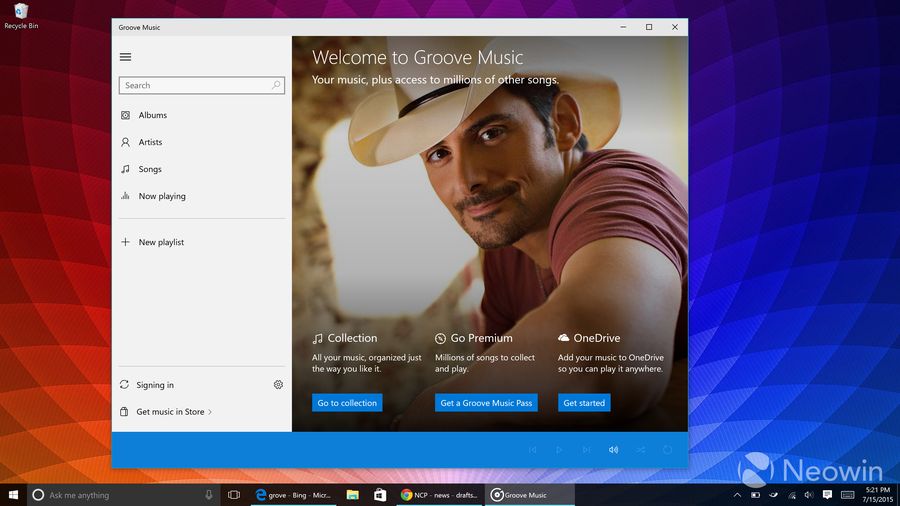The image size is (900, 506).
Task: Click the OneDrive heading text
Action: click(597, 338)
